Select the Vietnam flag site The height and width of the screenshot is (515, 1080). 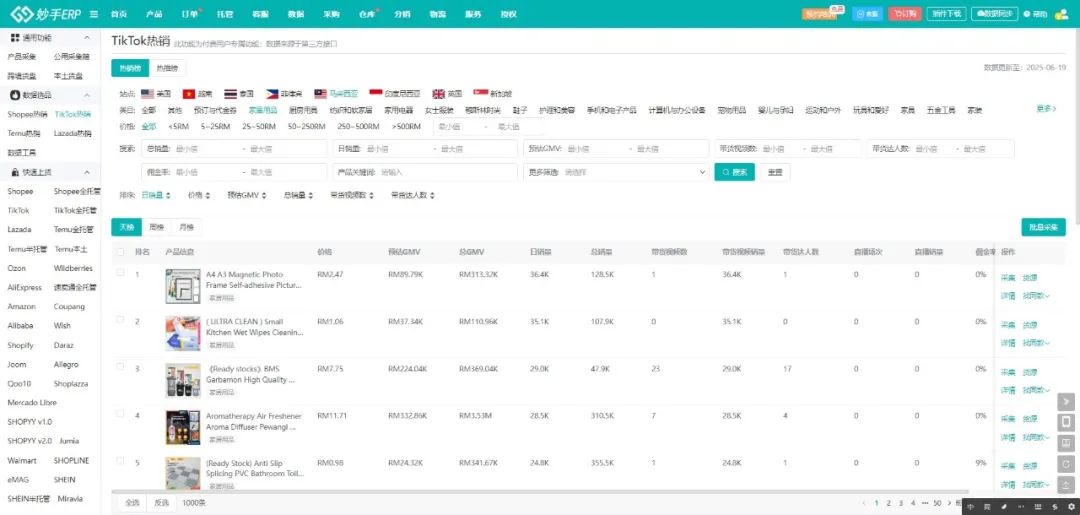(189, 94)
